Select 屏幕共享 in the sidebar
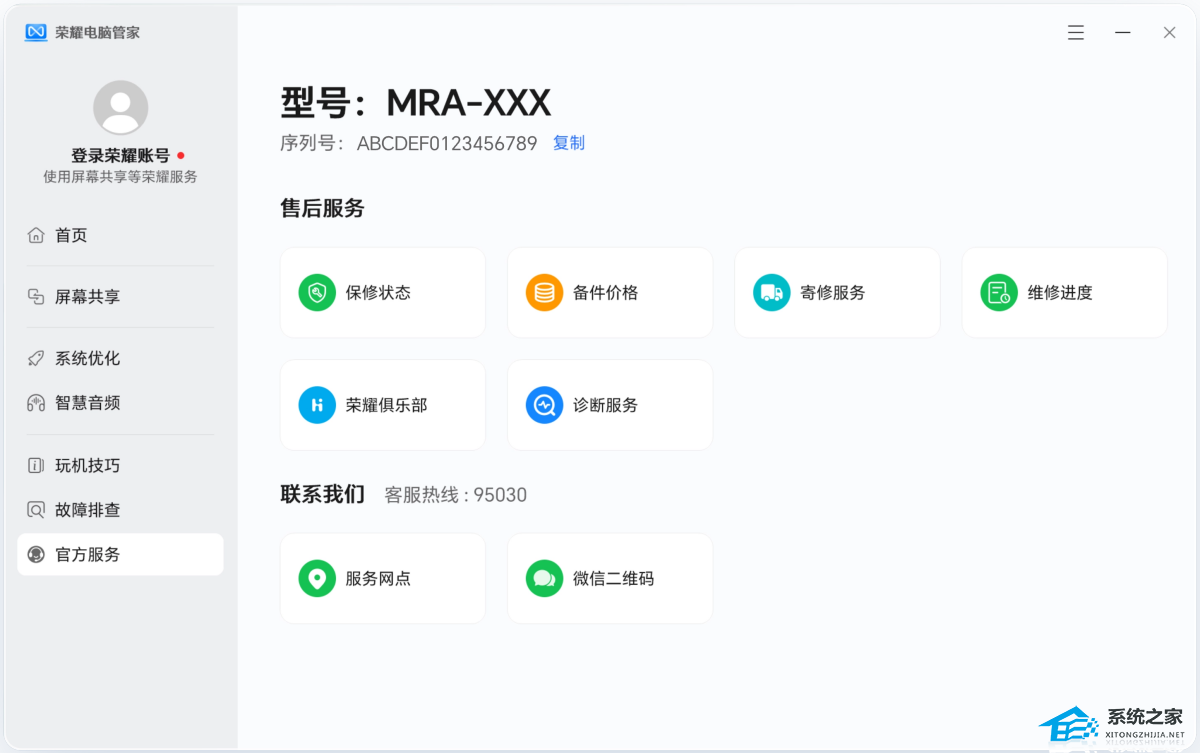The height and width of the screenshot is (753, 1200). pyautogui.click(x=87, y=297)
